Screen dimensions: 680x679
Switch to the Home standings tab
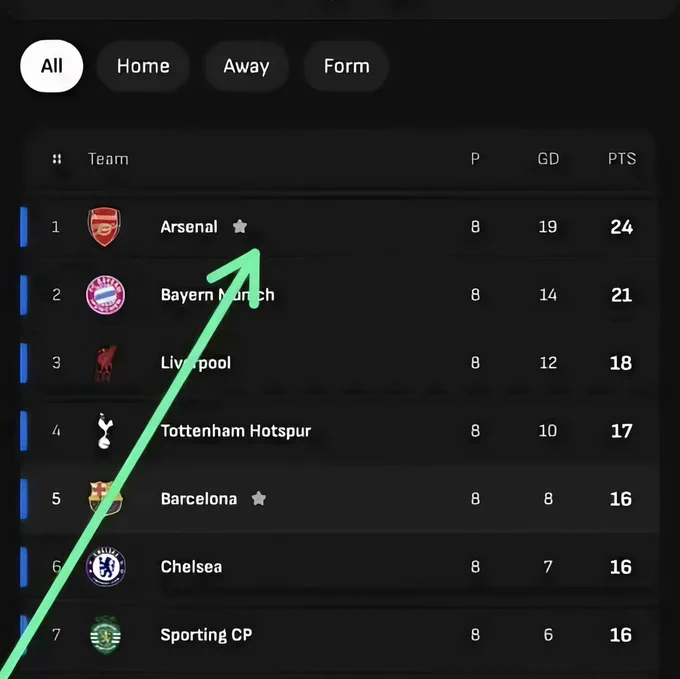point(143,66)
